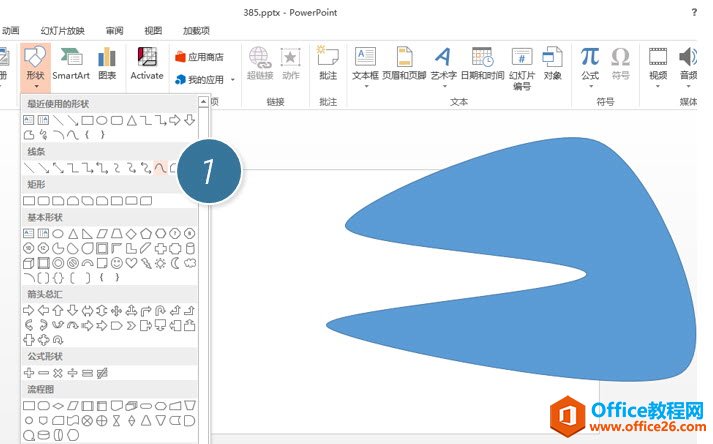Select the heart shape in 基本形状
This screenshot has width=713, height=444.
point(131,263)
